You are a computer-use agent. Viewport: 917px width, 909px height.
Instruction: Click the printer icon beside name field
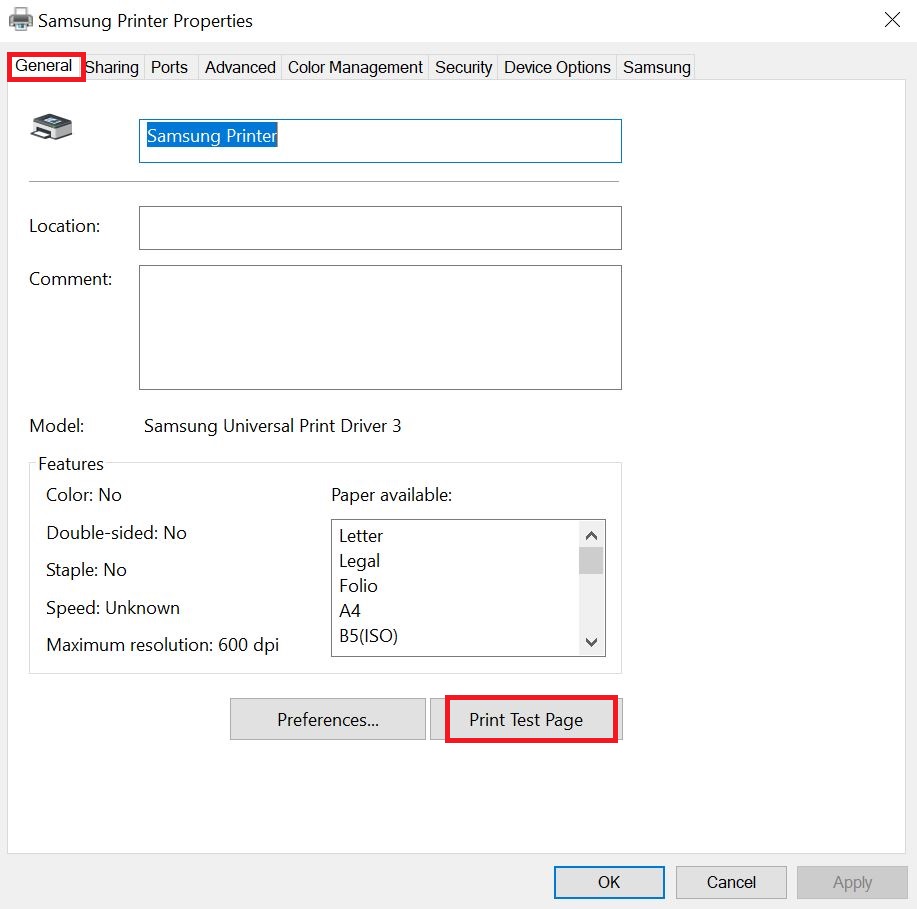(x=51, y=127)
